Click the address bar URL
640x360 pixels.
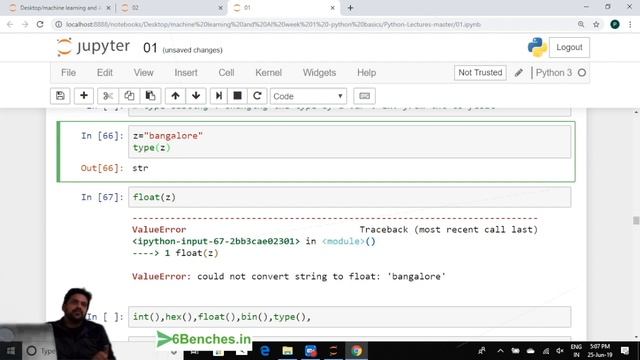point(273,24)
